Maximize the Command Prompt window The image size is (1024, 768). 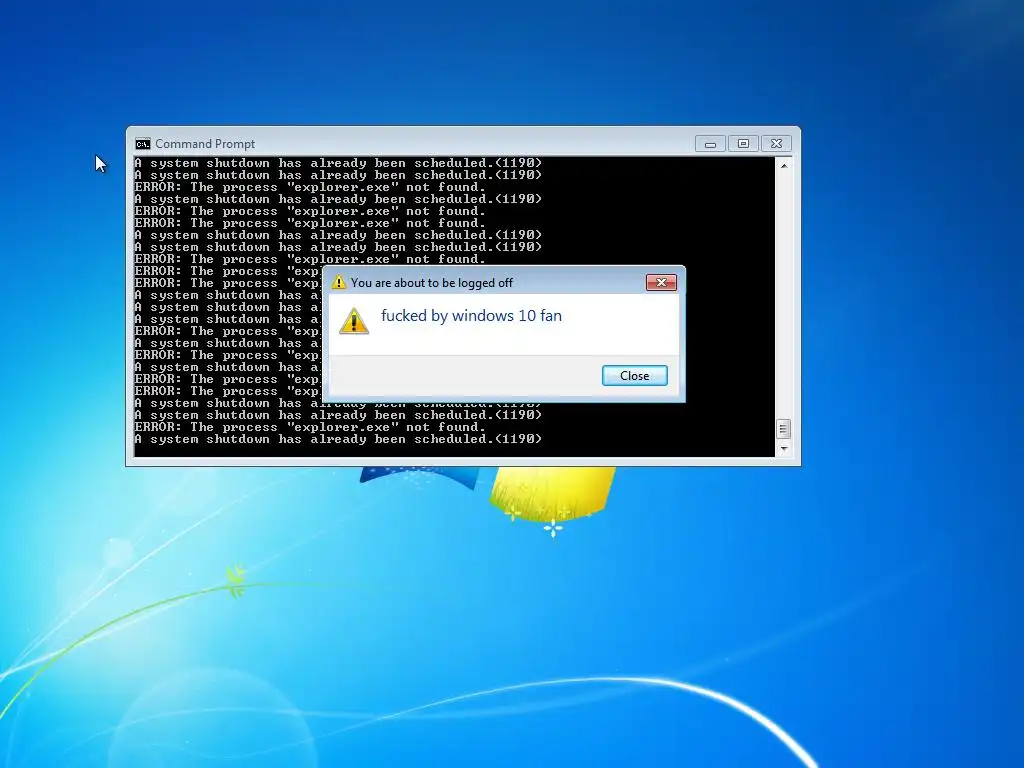743,144
